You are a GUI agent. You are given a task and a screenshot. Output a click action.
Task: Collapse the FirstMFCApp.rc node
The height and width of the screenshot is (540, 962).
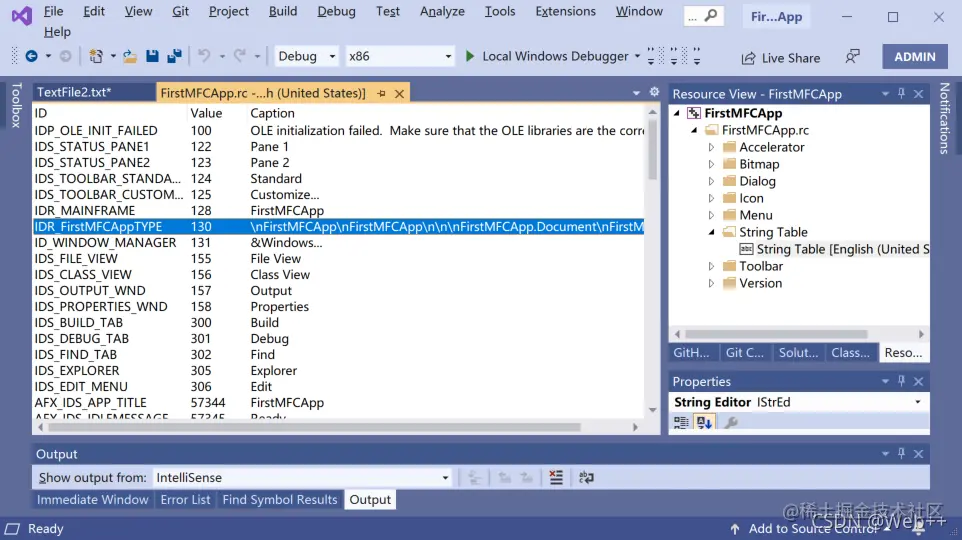click(694, 130)
